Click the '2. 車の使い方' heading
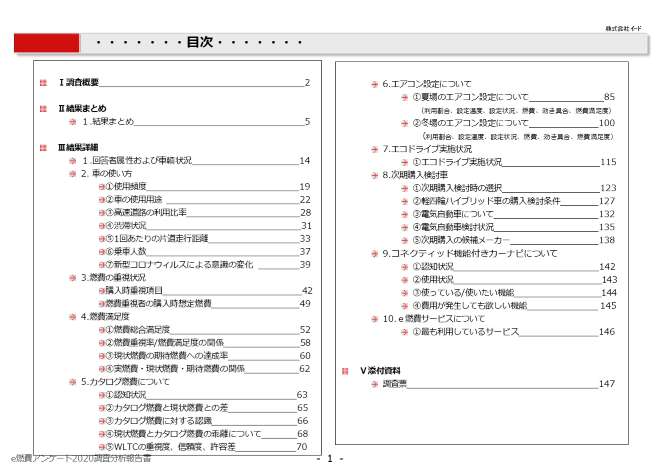Image resolution: width=661 pixels, height=473 pixels. point(107,173)
